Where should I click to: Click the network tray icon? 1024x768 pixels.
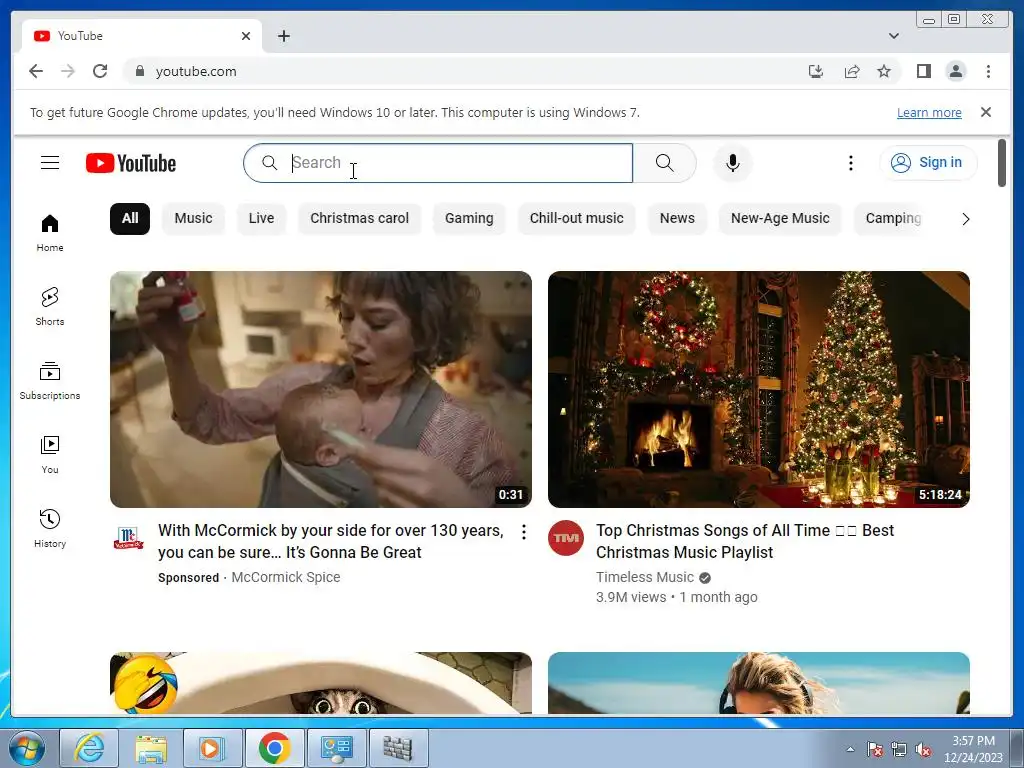899,750
